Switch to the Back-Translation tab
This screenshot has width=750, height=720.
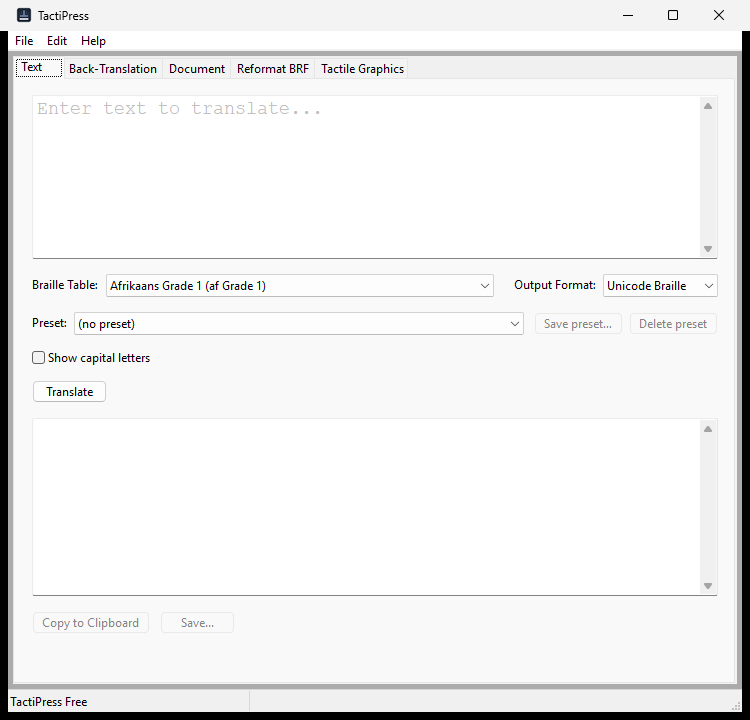(x=113, y=69)
